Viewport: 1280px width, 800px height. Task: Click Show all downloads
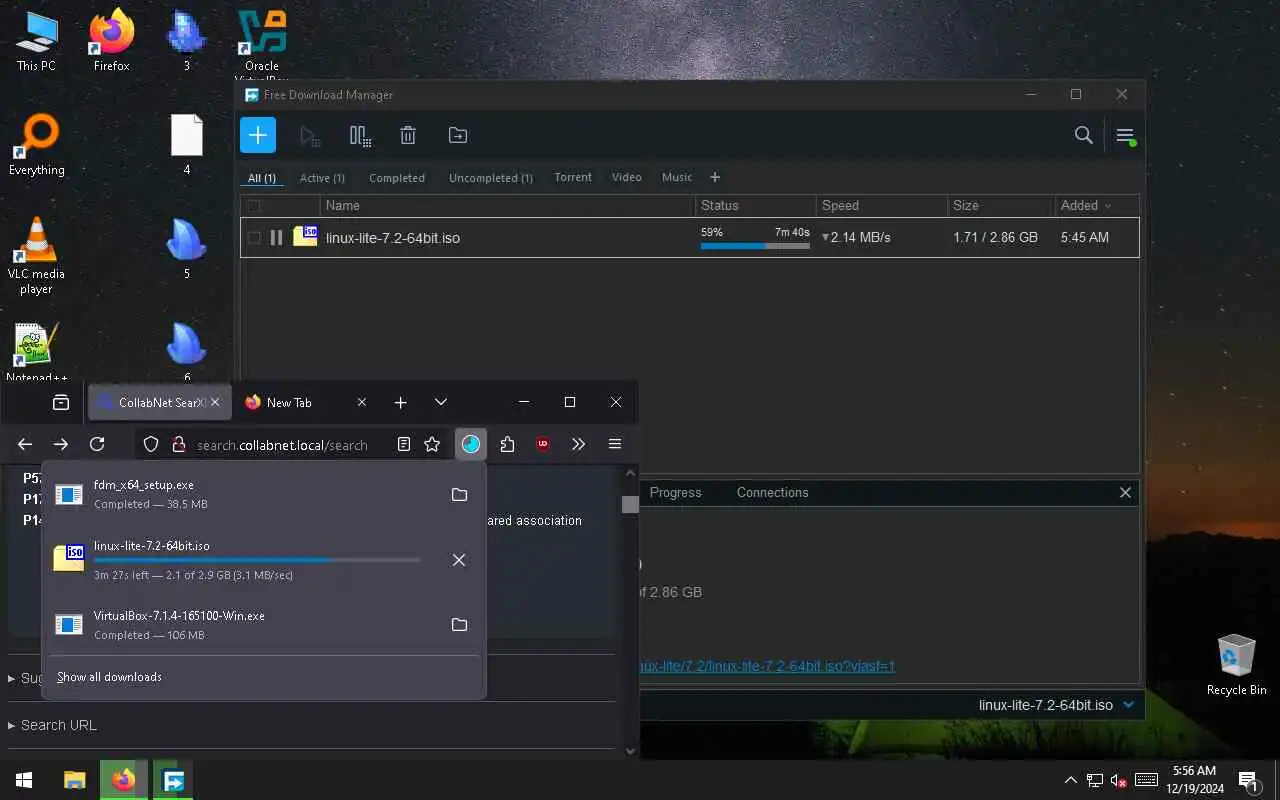(x=109, y=677)
